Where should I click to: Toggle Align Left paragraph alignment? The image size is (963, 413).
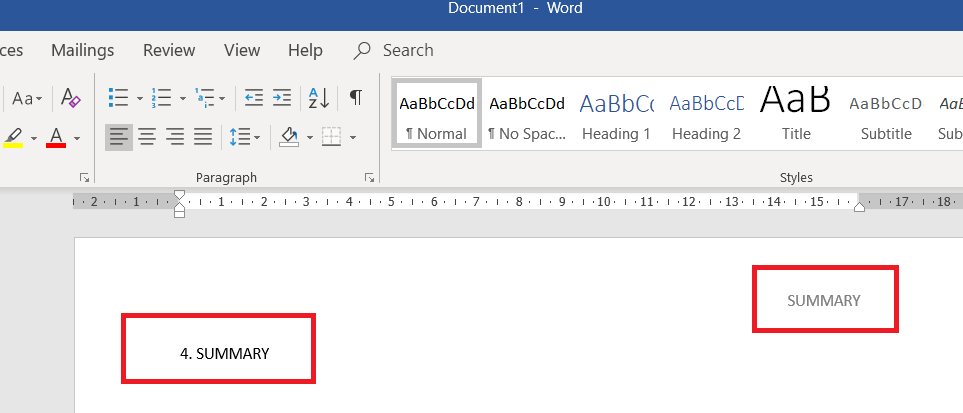(119, 136)
